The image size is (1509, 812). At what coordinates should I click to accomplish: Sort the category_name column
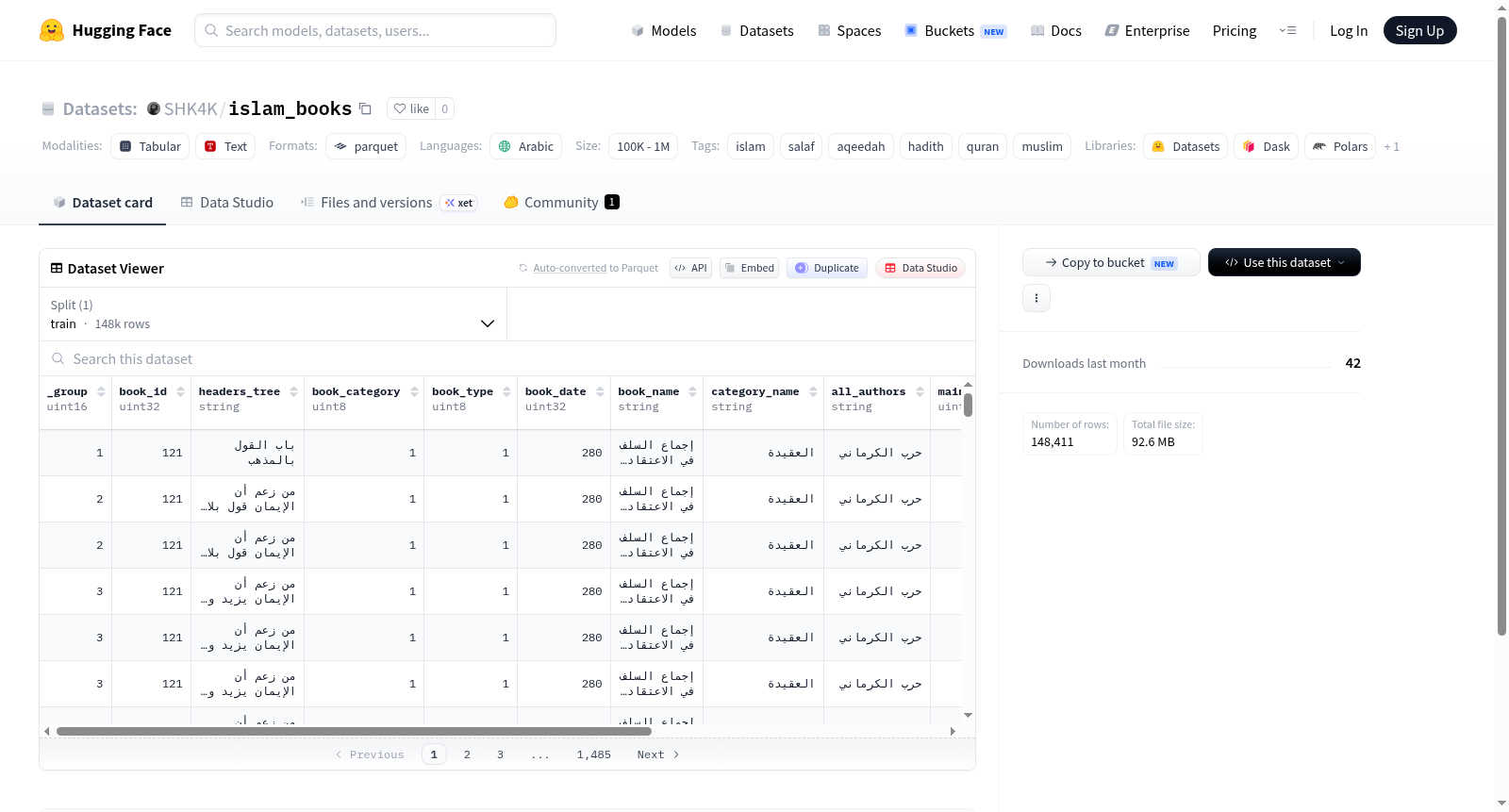point(813,391)
